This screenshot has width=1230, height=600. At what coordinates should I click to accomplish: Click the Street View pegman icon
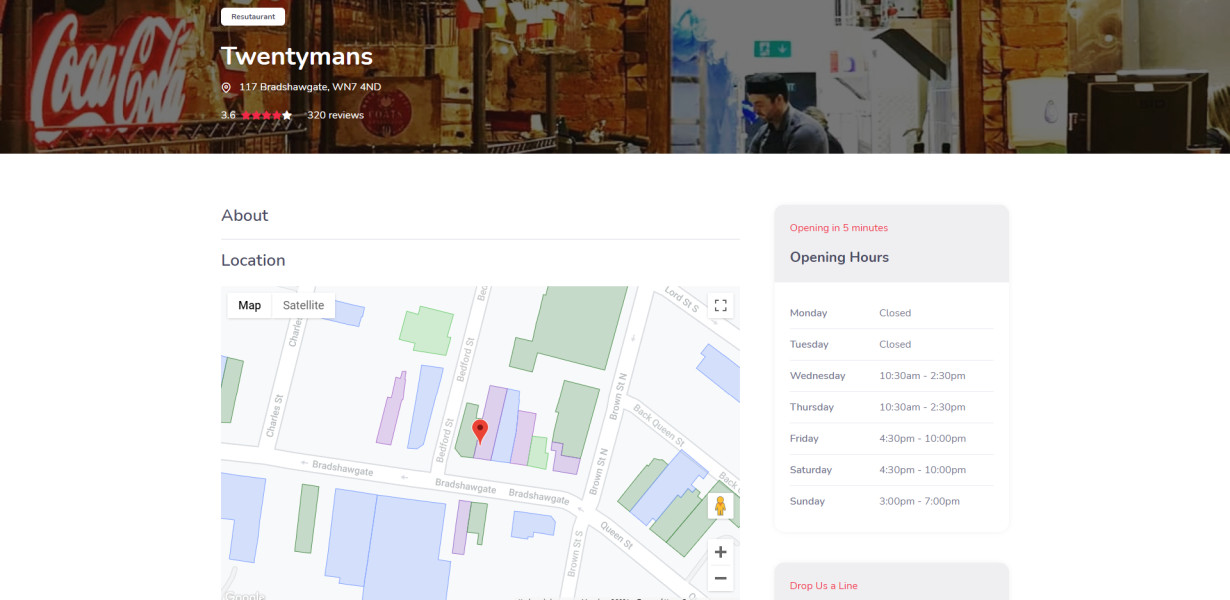point(720,506)
